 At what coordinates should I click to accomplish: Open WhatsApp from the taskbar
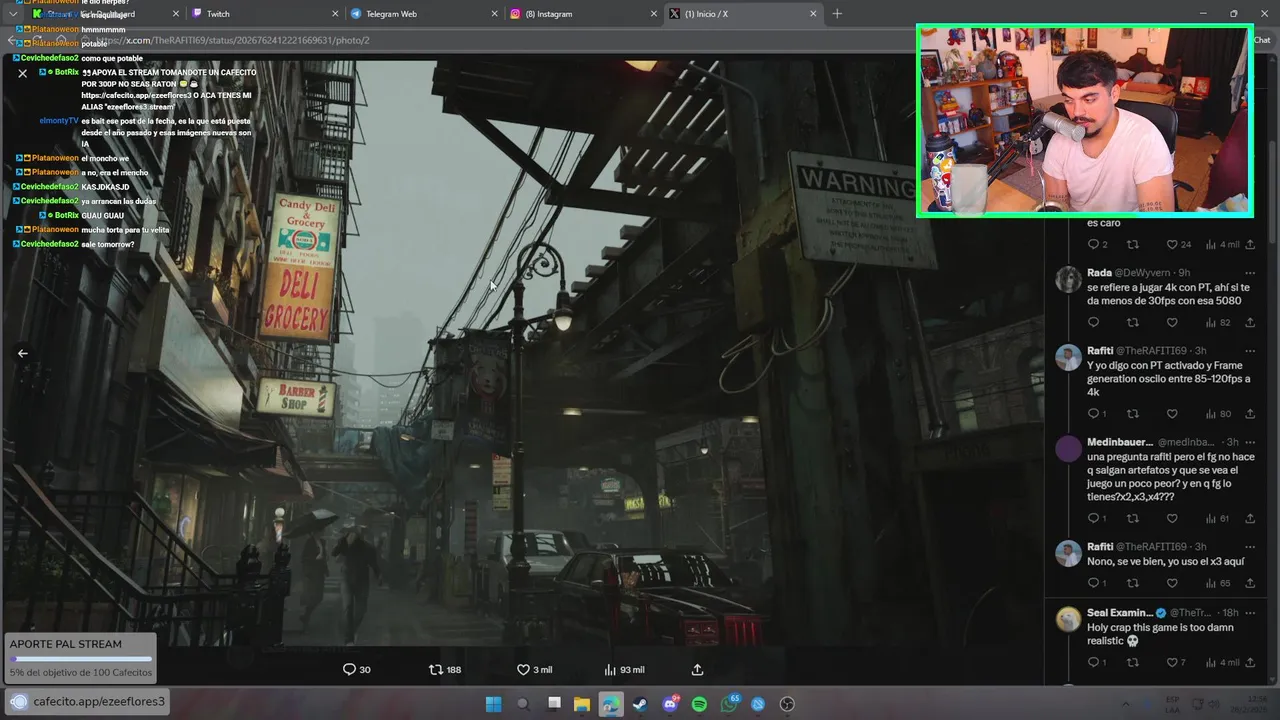point(729,704)
